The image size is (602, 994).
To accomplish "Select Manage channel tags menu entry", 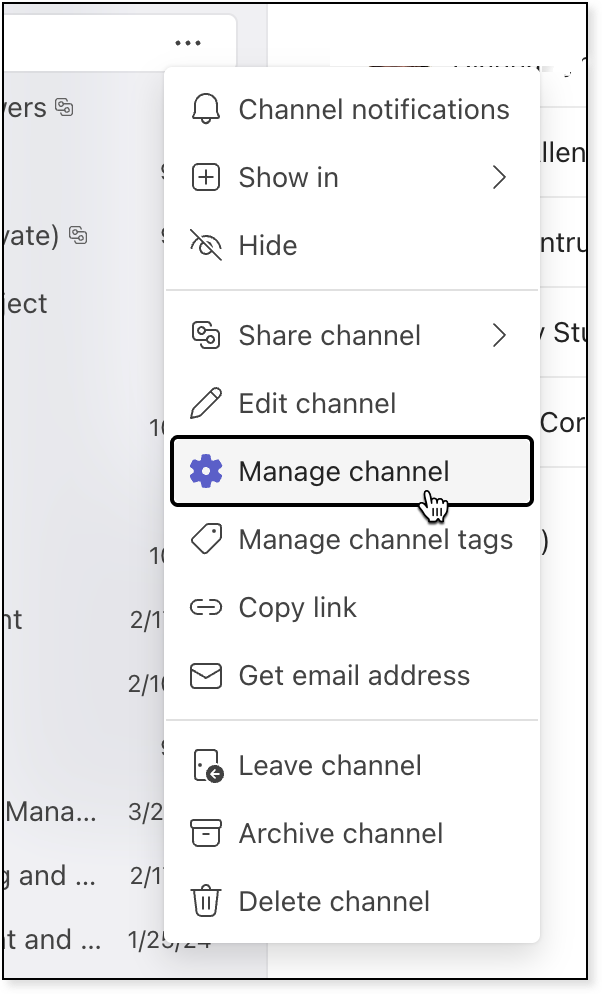I will (375, 540).
